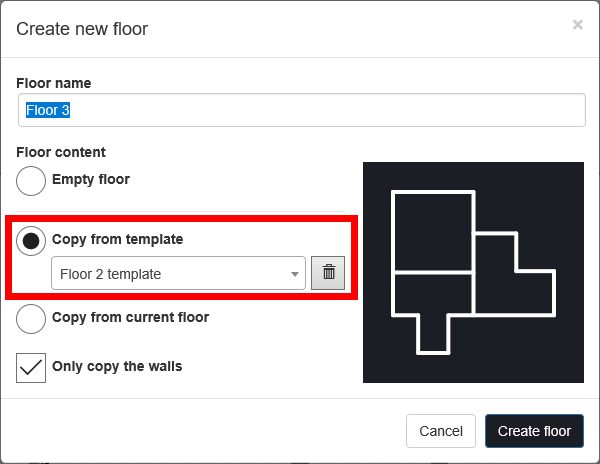Click the Floor content section heading

point(61,152)
